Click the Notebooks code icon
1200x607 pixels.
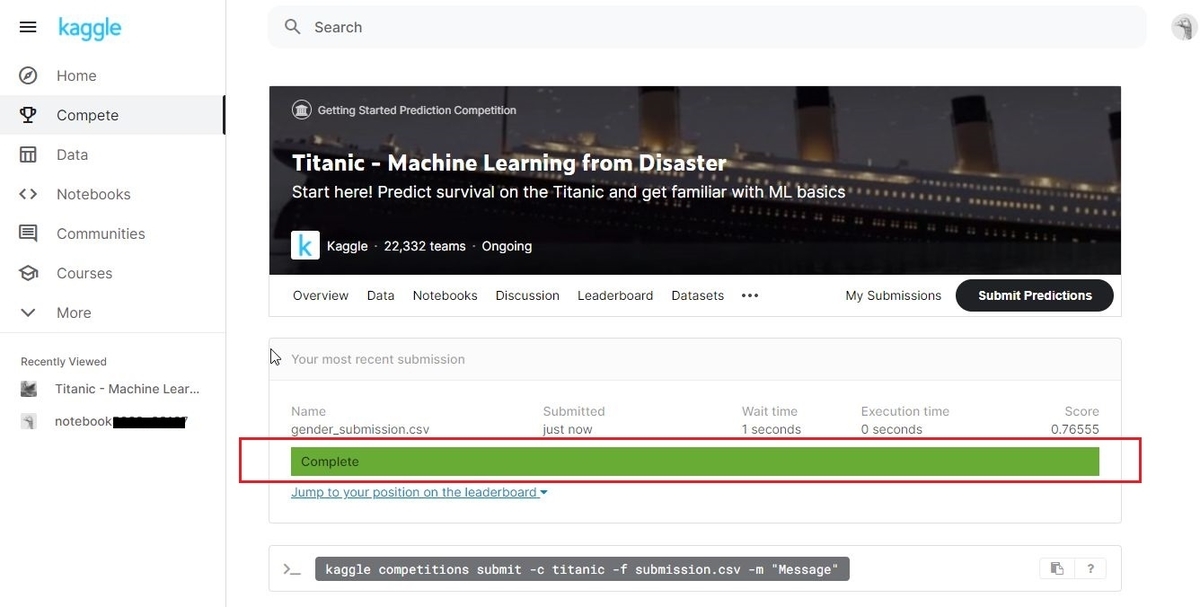click(28, 194)
